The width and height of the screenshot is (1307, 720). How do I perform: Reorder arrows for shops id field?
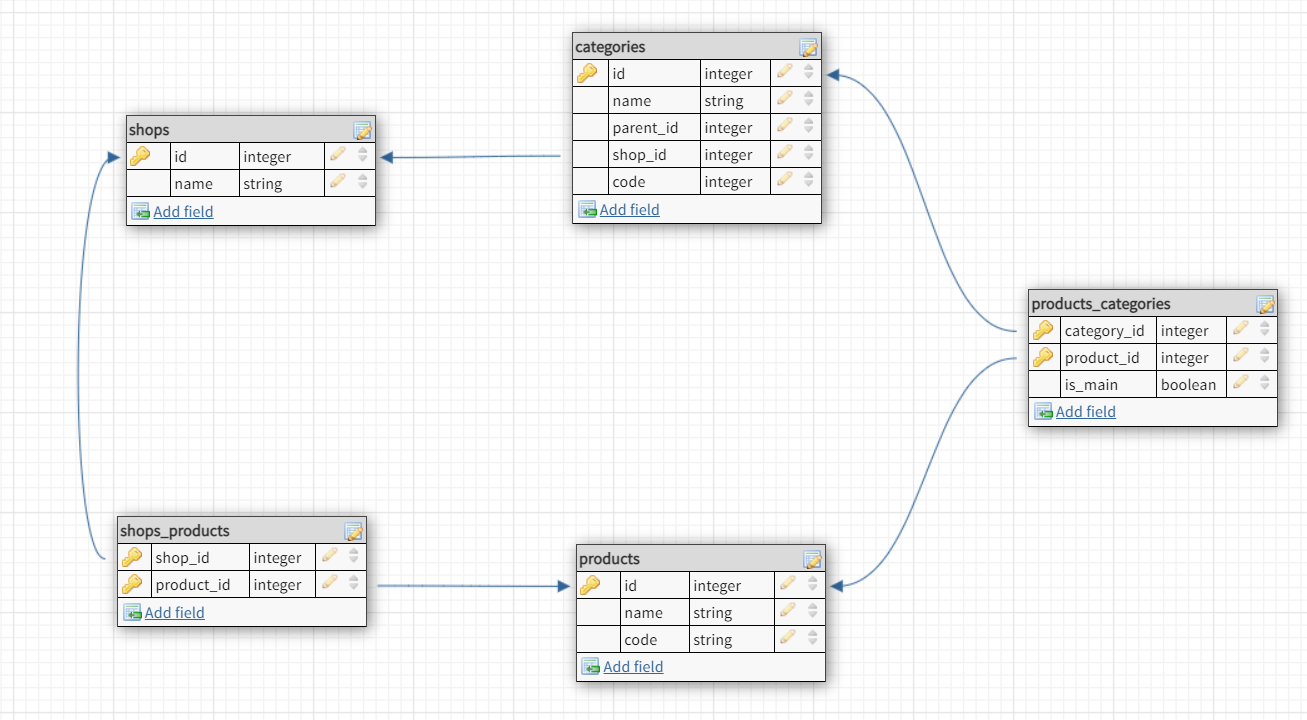[362, 156]
